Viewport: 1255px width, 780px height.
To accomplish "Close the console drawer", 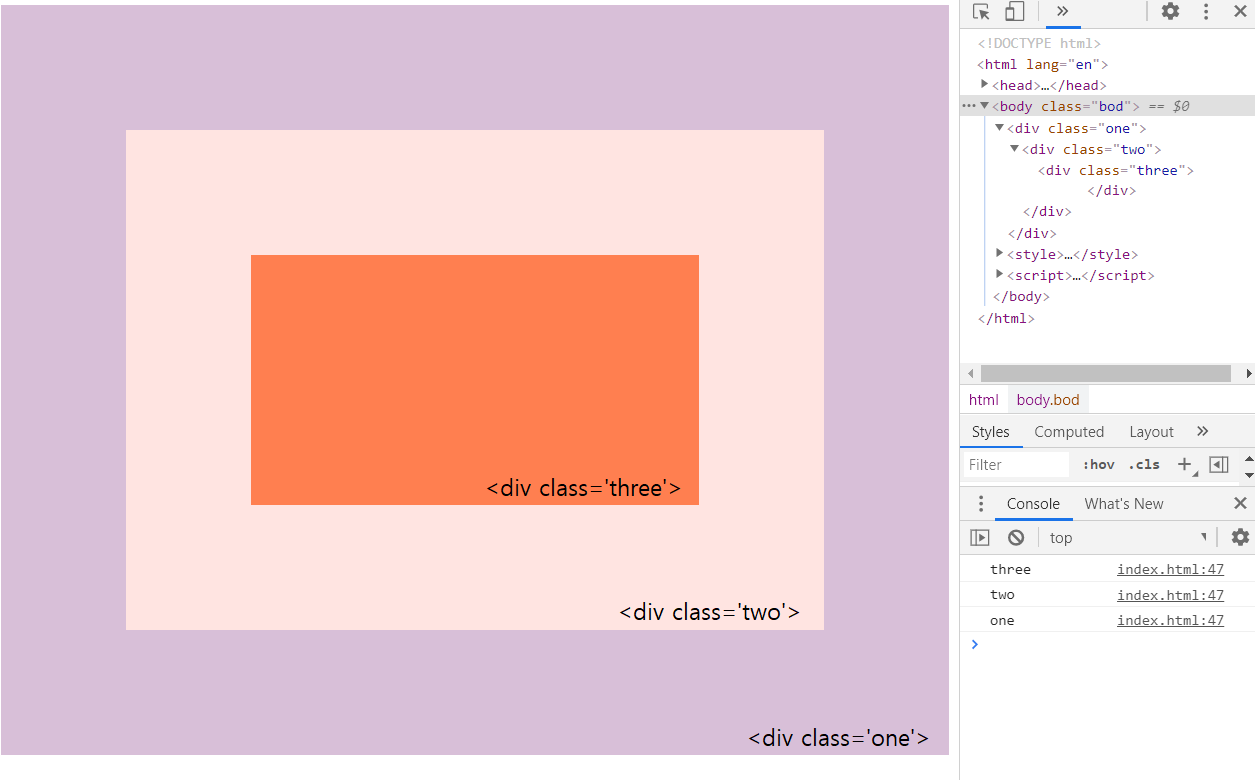I will coord(1240,504).
